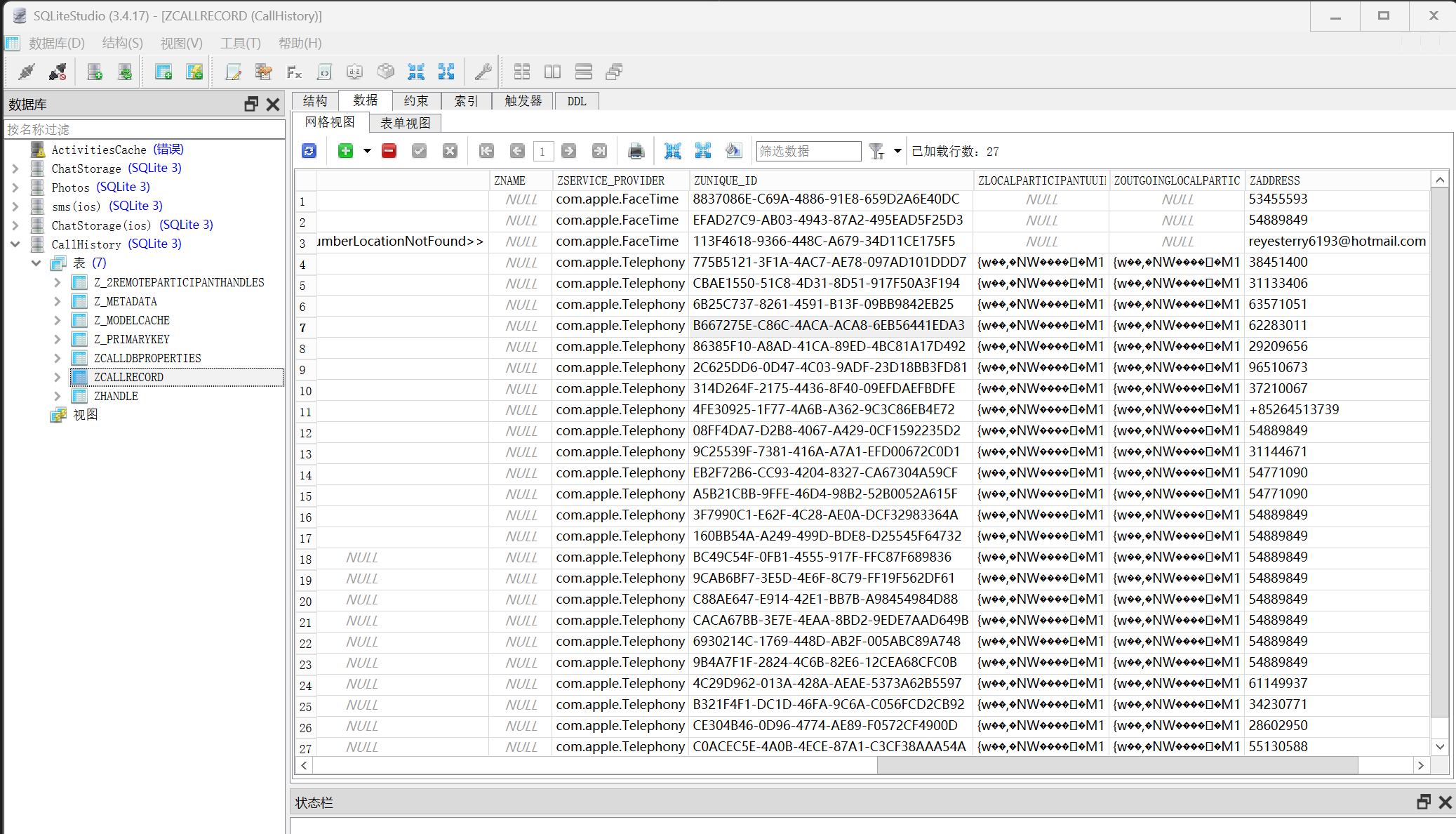Collapse the CallHistory database node
The height and width of the screenshot is (834, 1456).
tap(15, 244)
